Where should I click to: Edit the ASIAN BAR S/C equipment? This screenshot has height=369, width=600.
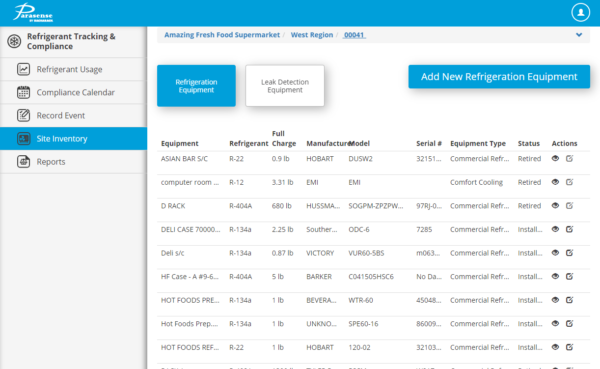[x=569, y=158]
